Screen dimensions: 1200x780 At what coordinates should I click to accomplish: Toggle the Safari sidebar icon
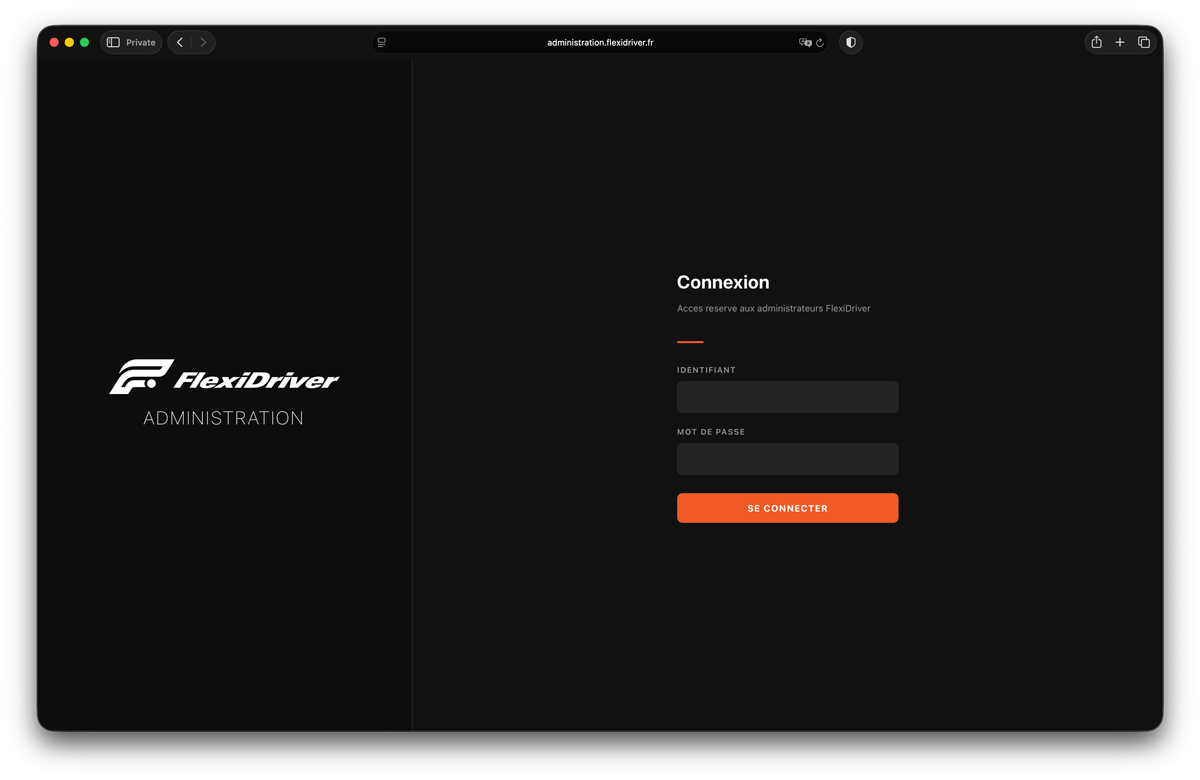click(x=113, y=42)
